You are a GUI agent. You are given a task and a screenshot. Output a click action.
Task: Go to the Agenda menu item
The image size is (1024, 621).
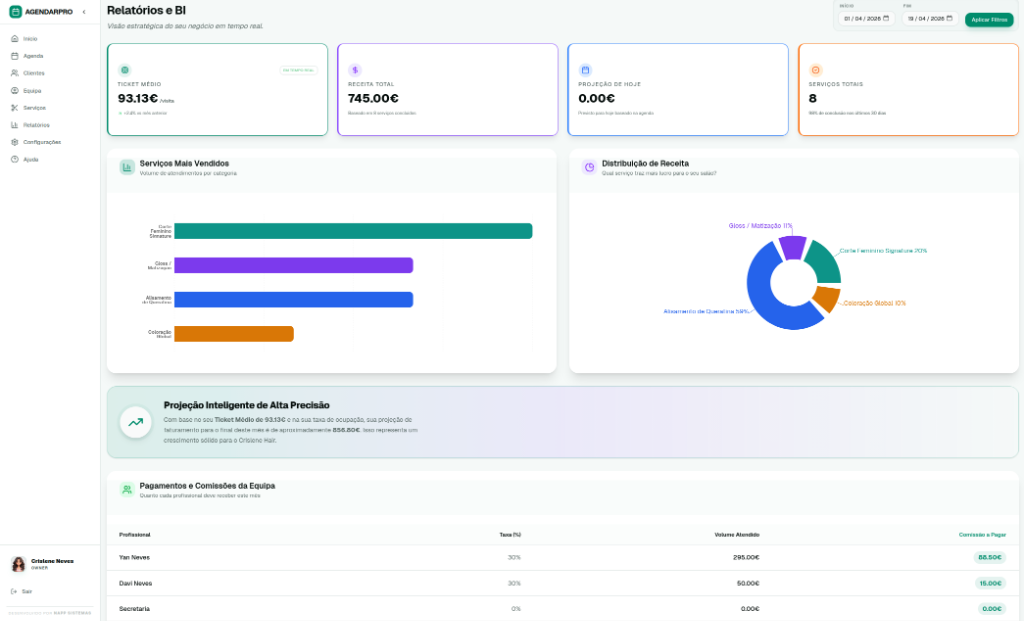33,56
